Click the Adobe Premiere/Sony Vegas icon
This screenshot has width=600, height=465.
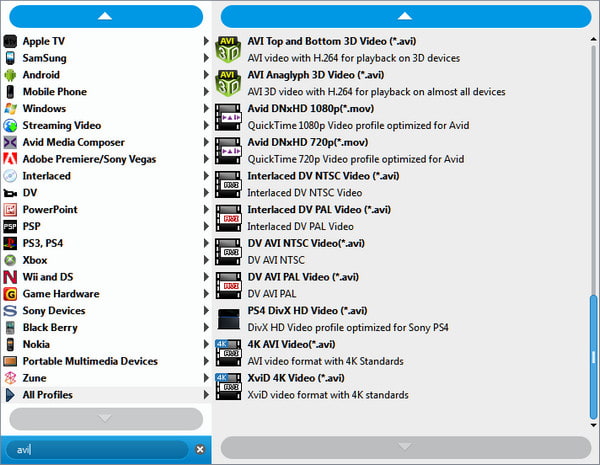(x=10, y=159)
